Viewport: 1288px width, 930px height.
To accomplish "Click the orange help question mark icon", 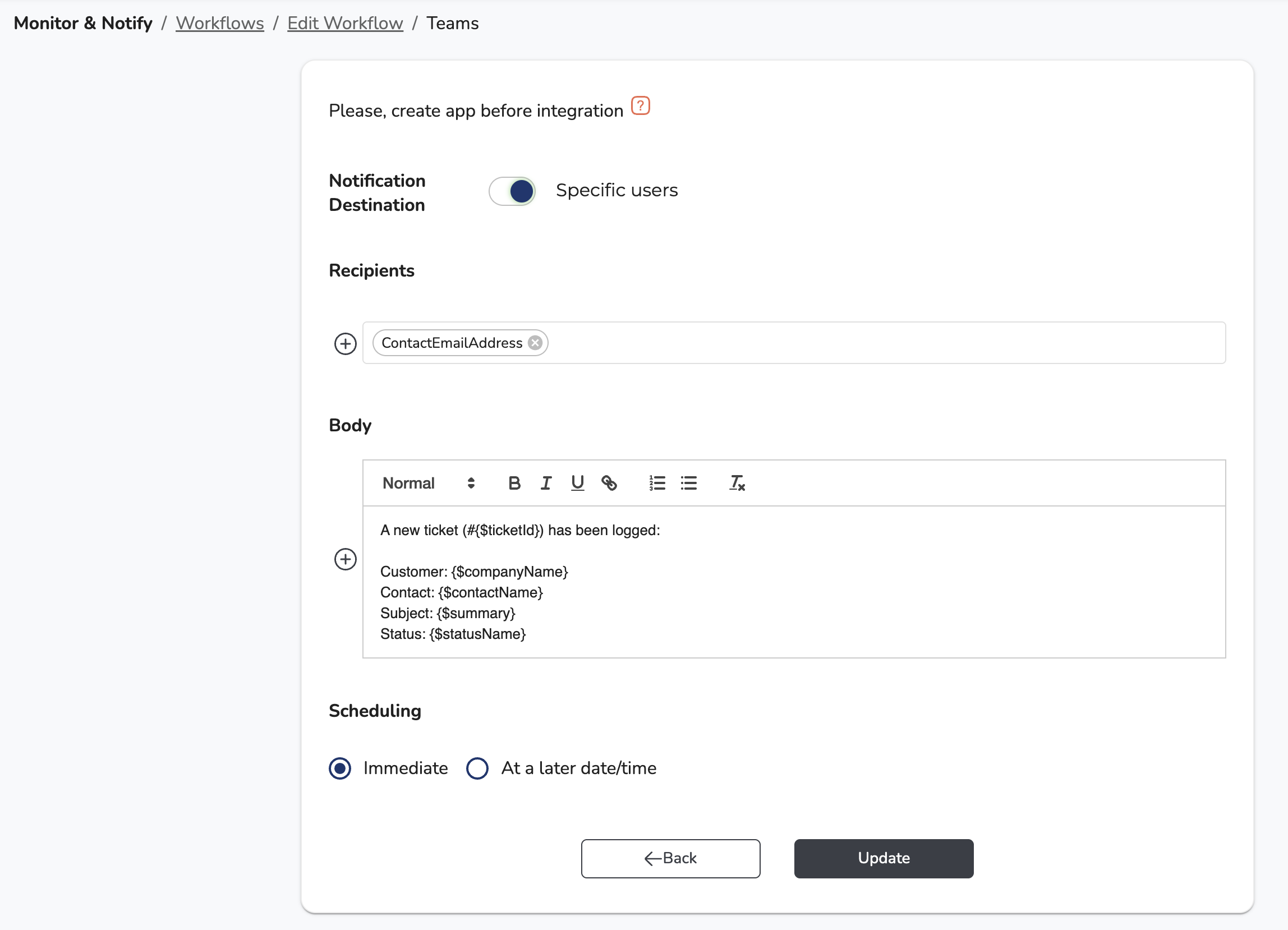I will pos(640,106).
